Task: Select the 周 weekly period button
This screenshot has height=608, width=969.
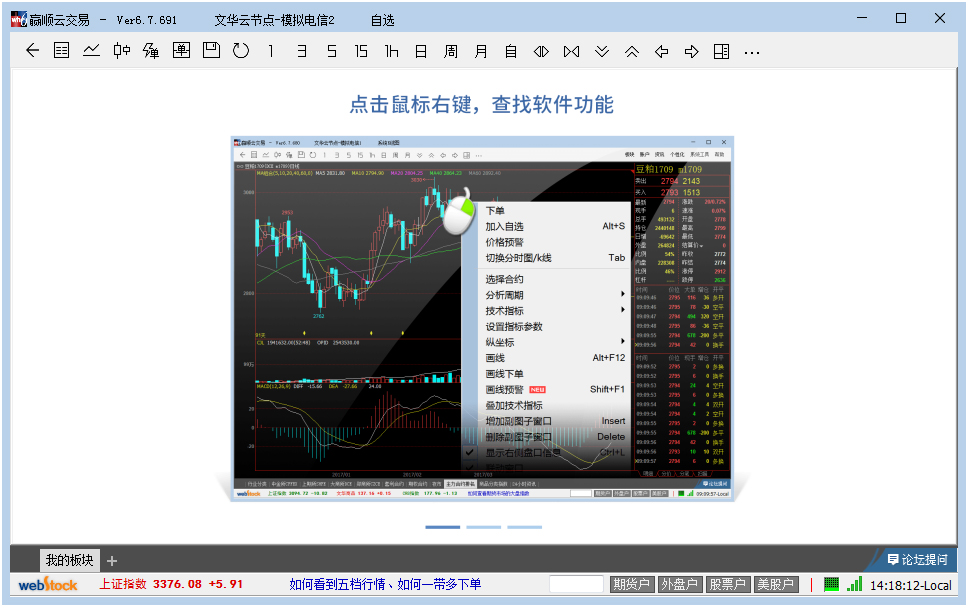Action: (451, 51)
